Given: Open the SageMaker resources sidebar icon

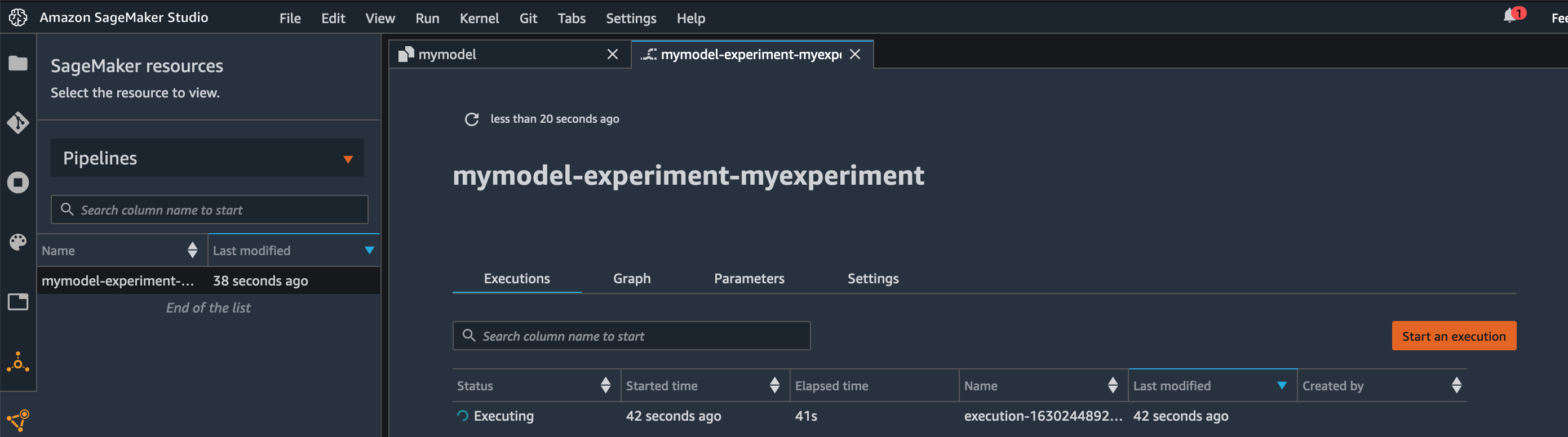Looking at the screenshot, I should point(17,362).
